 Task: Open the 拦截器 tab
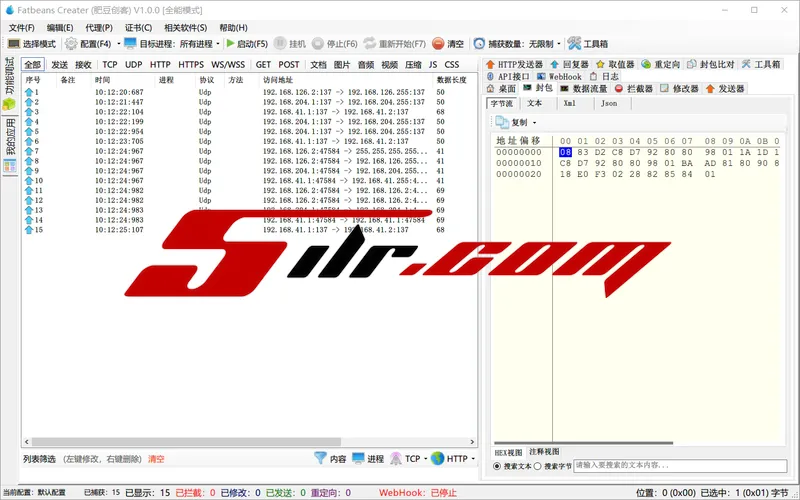634,88
